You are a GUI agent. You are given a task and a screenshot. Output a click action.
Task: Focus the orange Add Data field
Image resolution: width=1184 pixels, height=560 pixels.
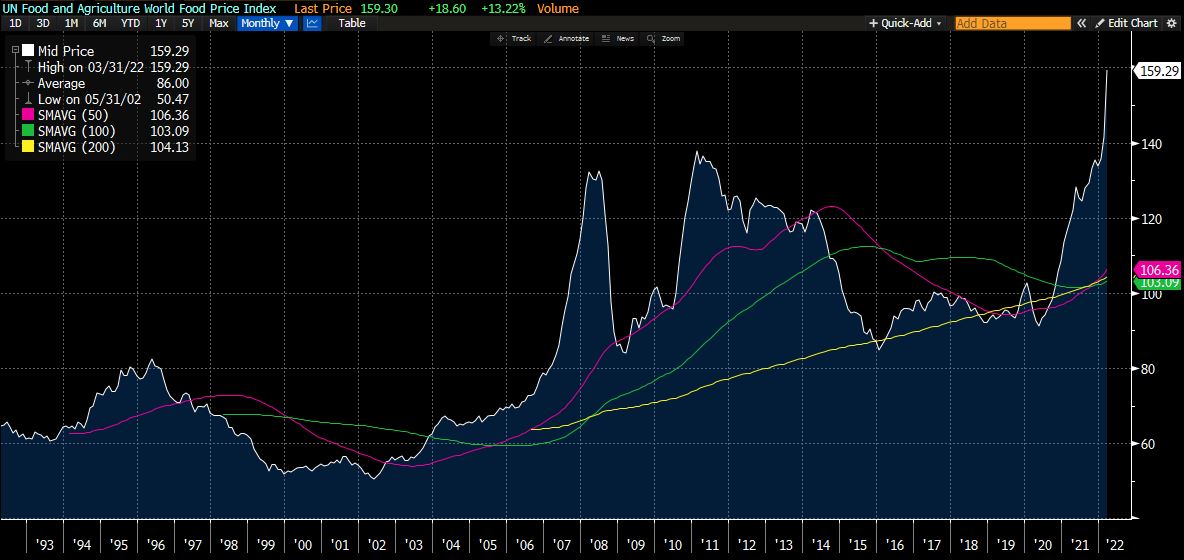point(998,23)
